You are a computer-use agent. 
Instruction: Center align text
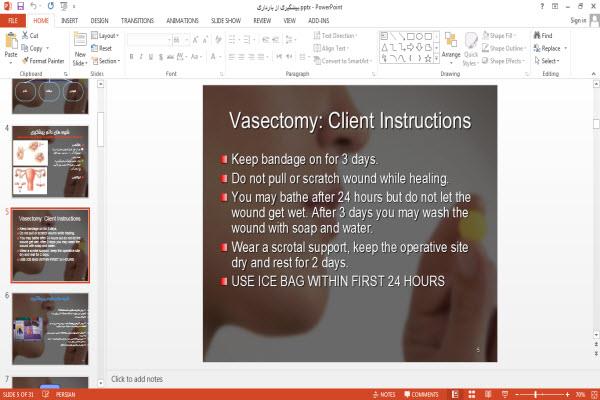(241, 57)
